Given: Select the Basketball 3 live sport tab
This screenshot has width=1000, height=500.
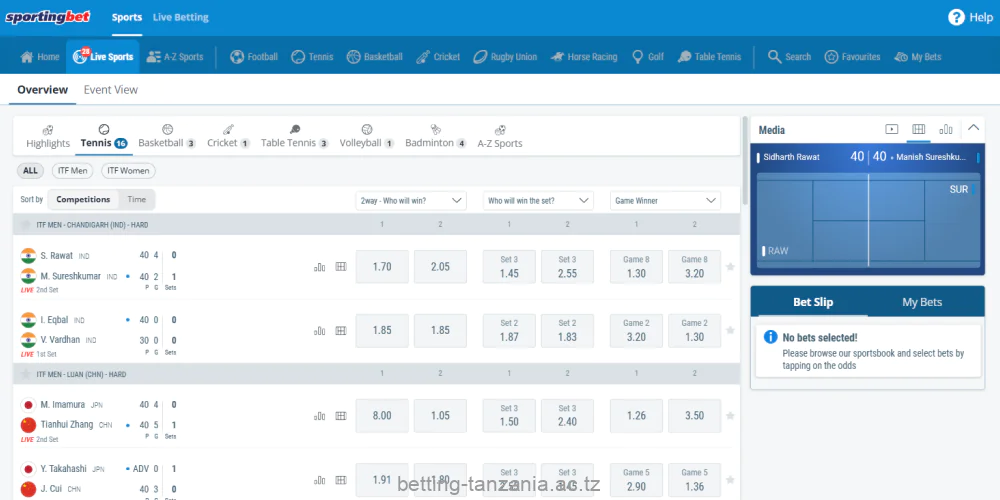Looking at the screenshot, I should coord(167,136).
